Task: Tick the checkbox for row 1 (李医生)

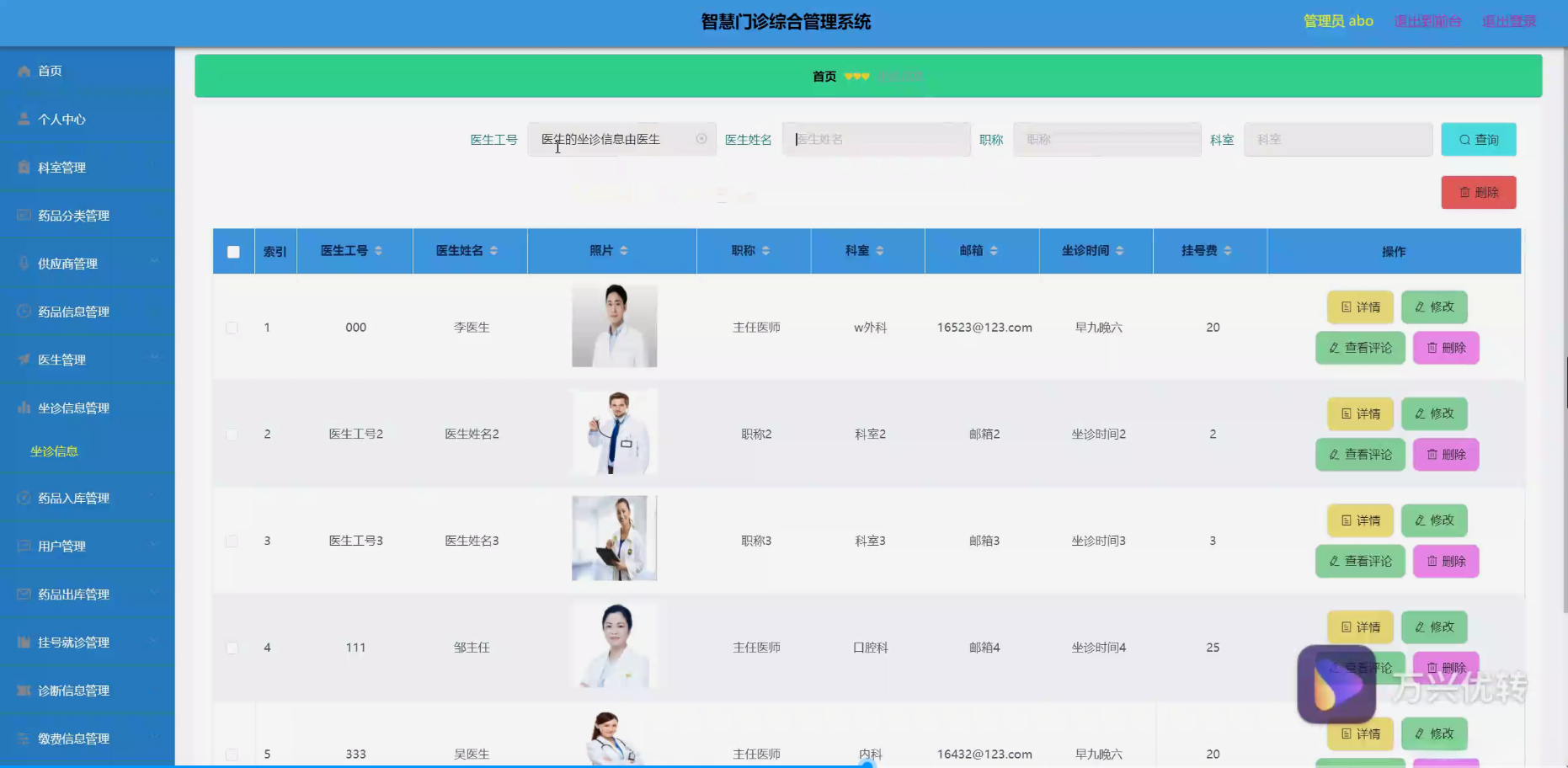Action: coord(232,328)
